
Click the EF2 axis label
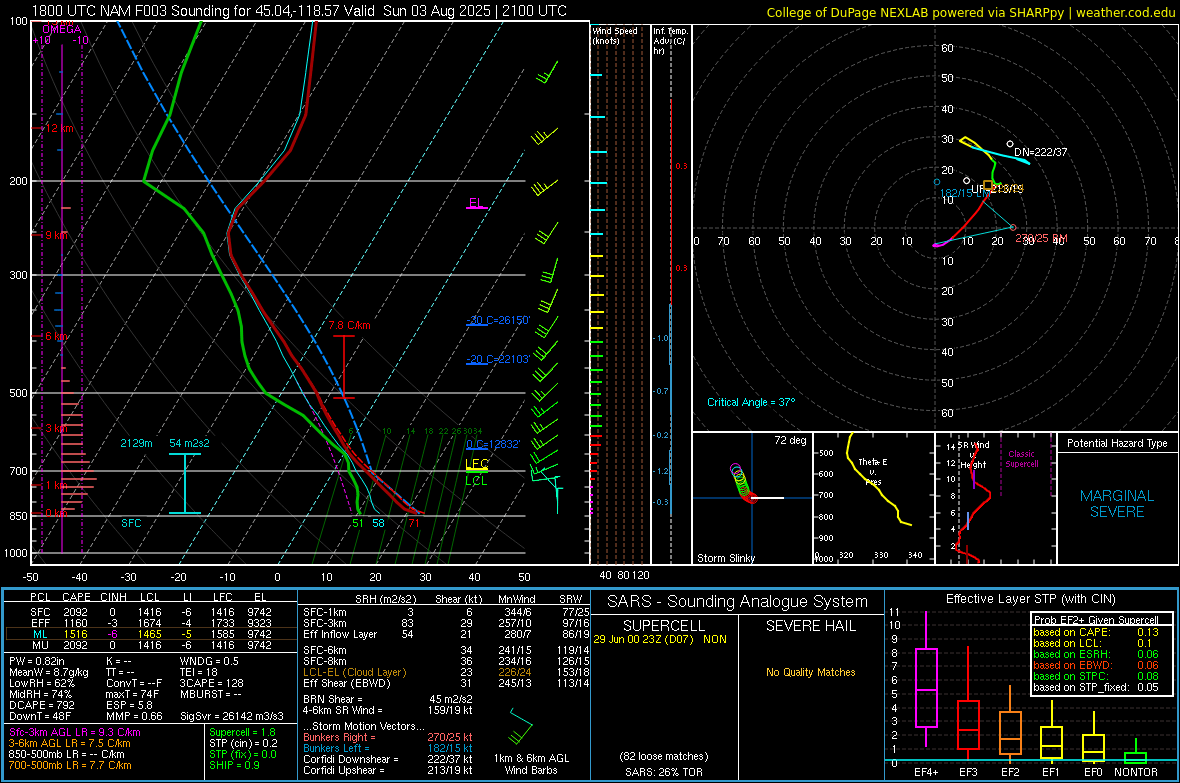click(1010, 772)
